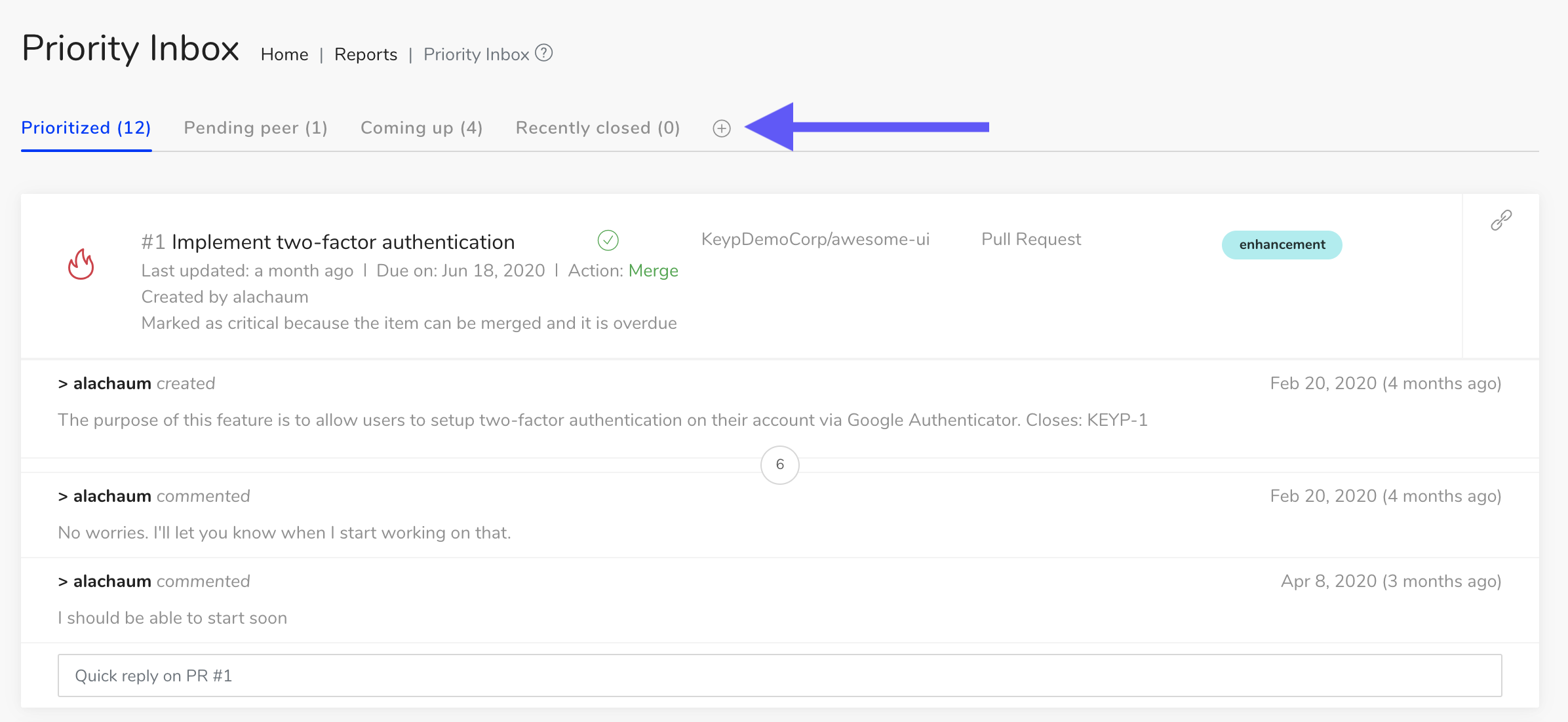
Task: Click 'Due on: Jun 18, 2020' text
Action: [460, 271]
